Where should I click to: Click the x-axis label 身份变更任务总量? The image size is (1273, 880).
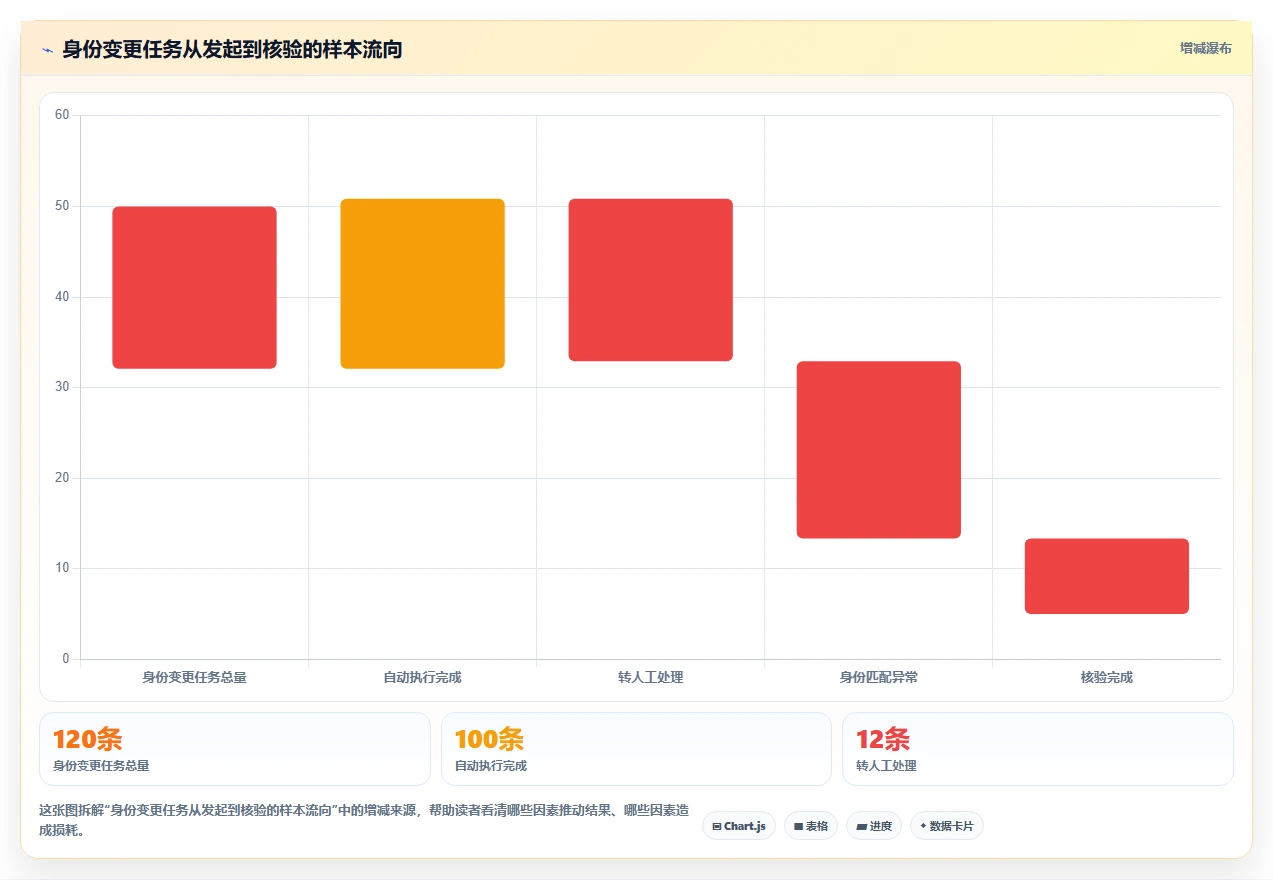tap(194, 677)
